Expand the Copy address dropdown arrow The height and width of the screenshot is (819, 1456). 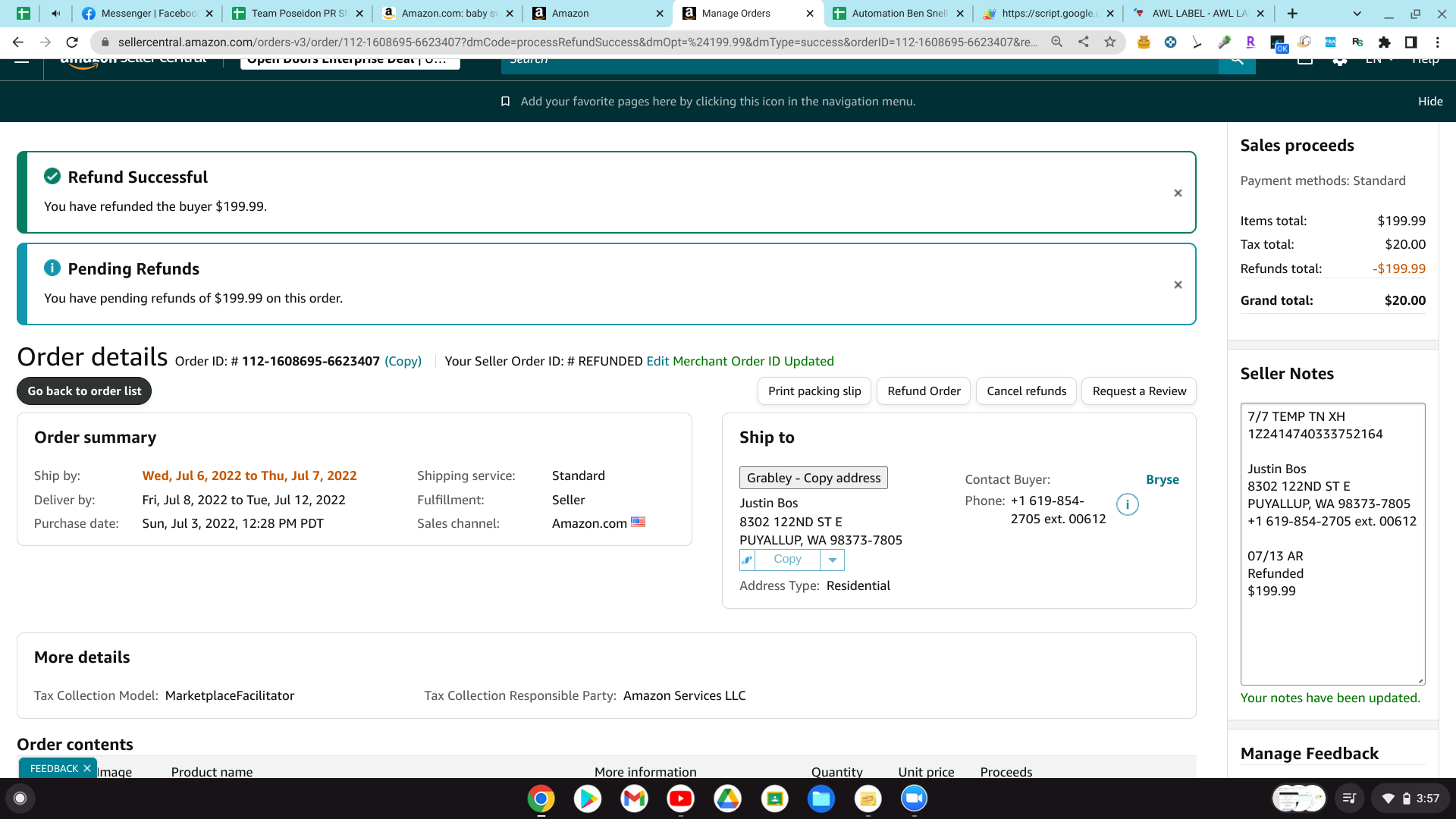(832, 560)
